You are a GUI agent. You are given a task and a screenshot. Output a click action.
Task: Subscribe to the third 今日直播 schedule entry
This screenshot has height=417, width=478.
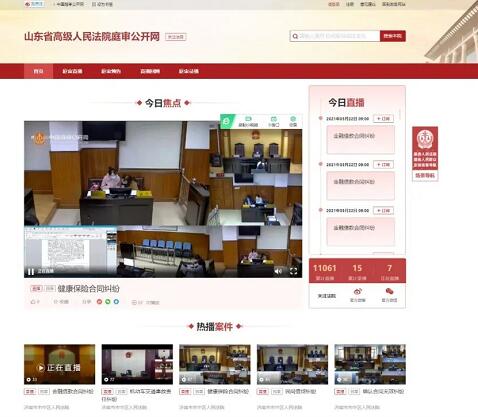pyautogui.click(x=383, y=211)
